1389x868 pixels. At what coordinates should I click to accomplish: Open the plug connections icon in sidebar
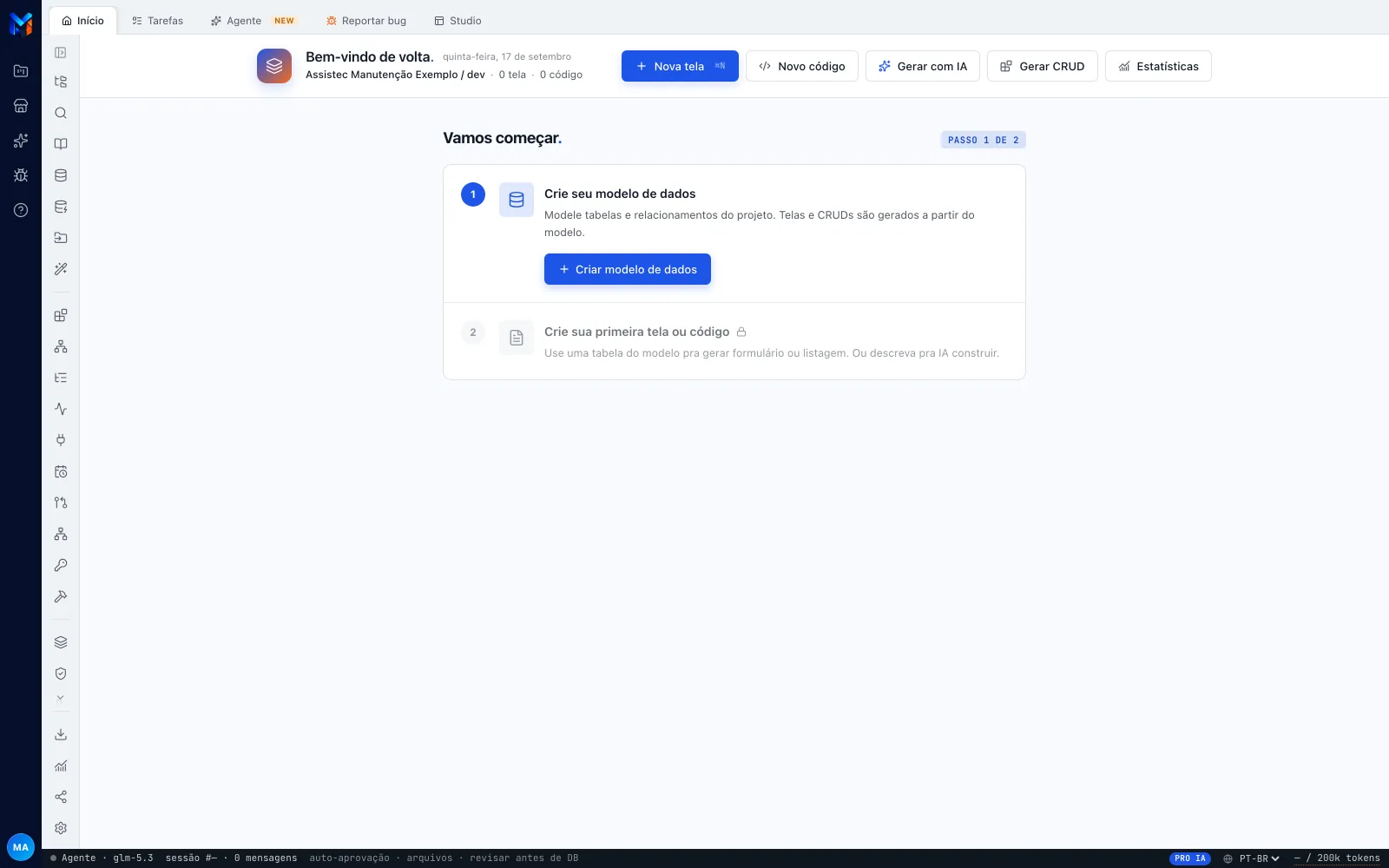coord(61,440)
